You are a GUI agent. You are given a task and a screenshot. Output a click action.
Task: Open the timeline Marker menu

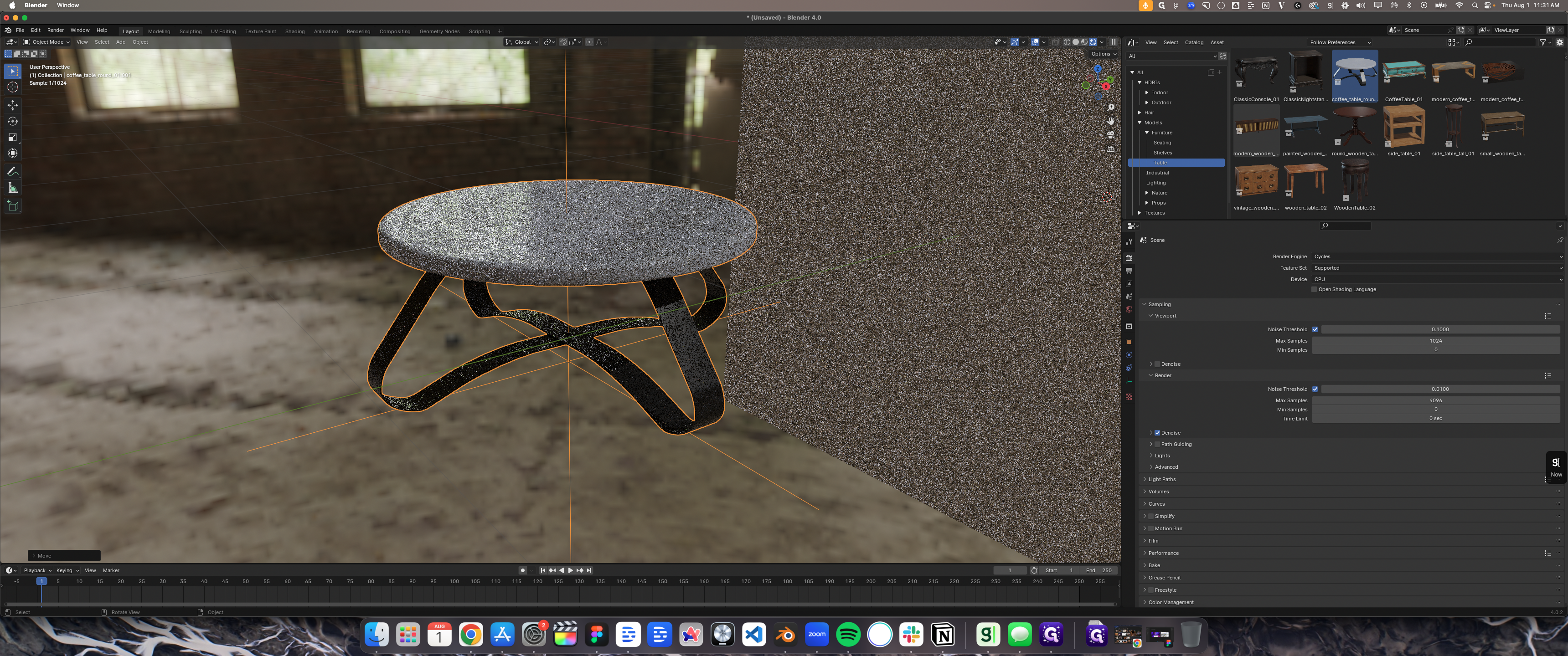(x=111, y=570)
